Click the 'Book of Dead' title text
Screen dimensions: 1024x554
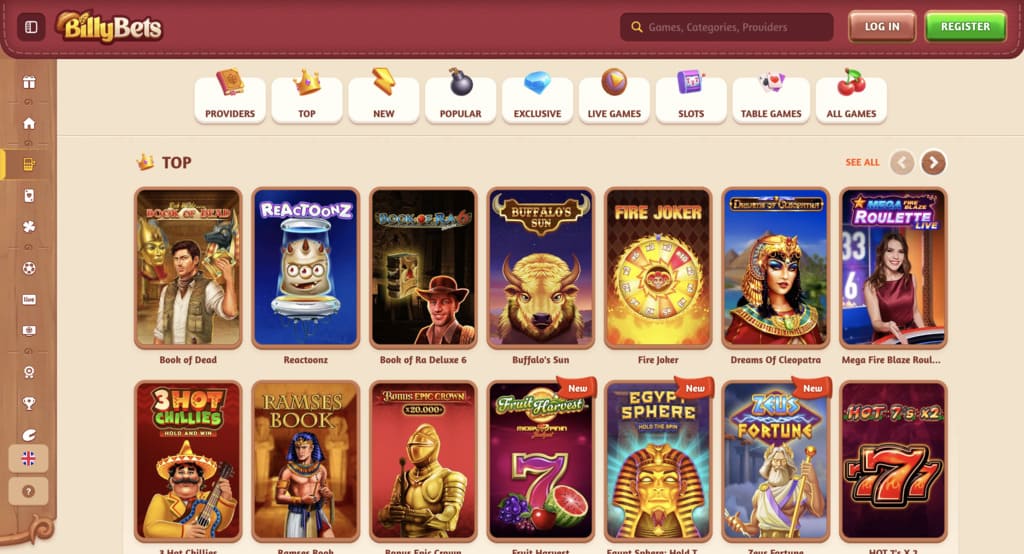coord(188,360)
